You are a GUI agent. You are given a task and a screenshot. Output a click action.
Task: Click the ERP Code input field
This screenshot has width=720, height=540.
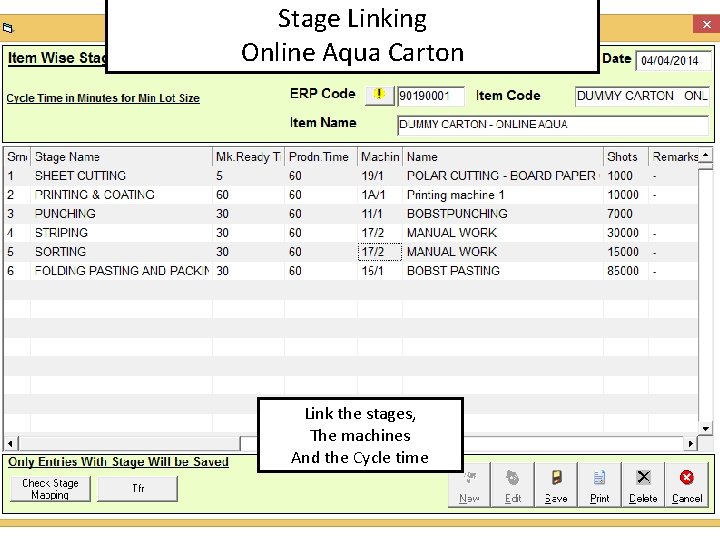click(431, 96)
